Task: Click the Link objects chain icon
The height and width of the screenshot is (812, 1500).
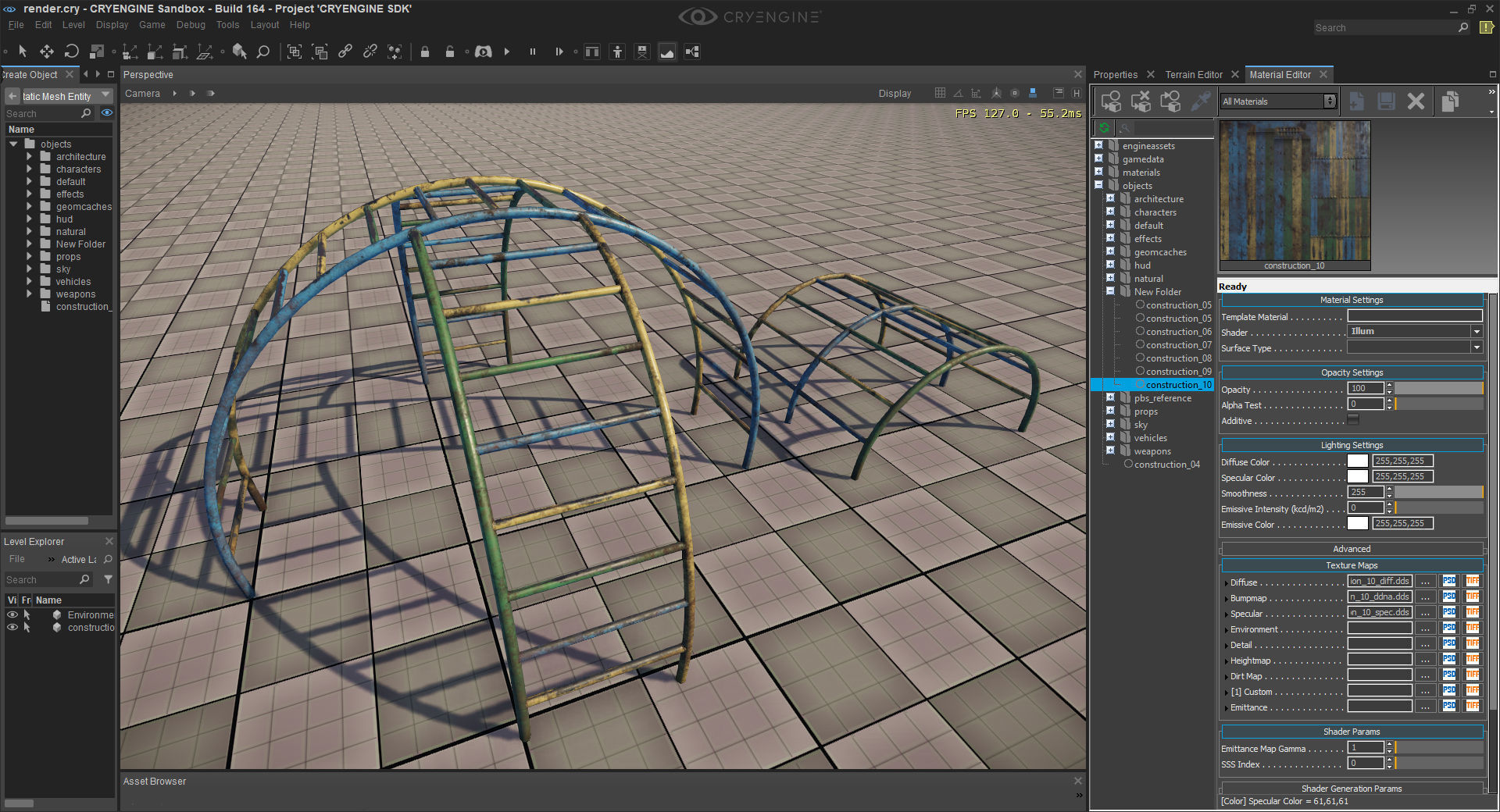Action: (345, 52)
